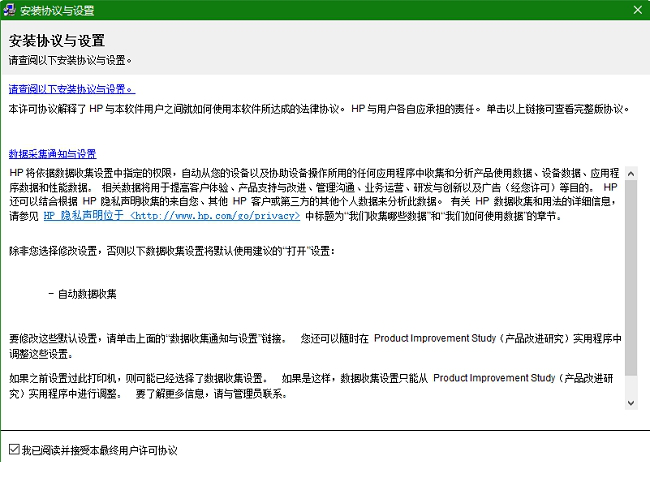Click the vertical scrollbar thumb

pos(631,278)
